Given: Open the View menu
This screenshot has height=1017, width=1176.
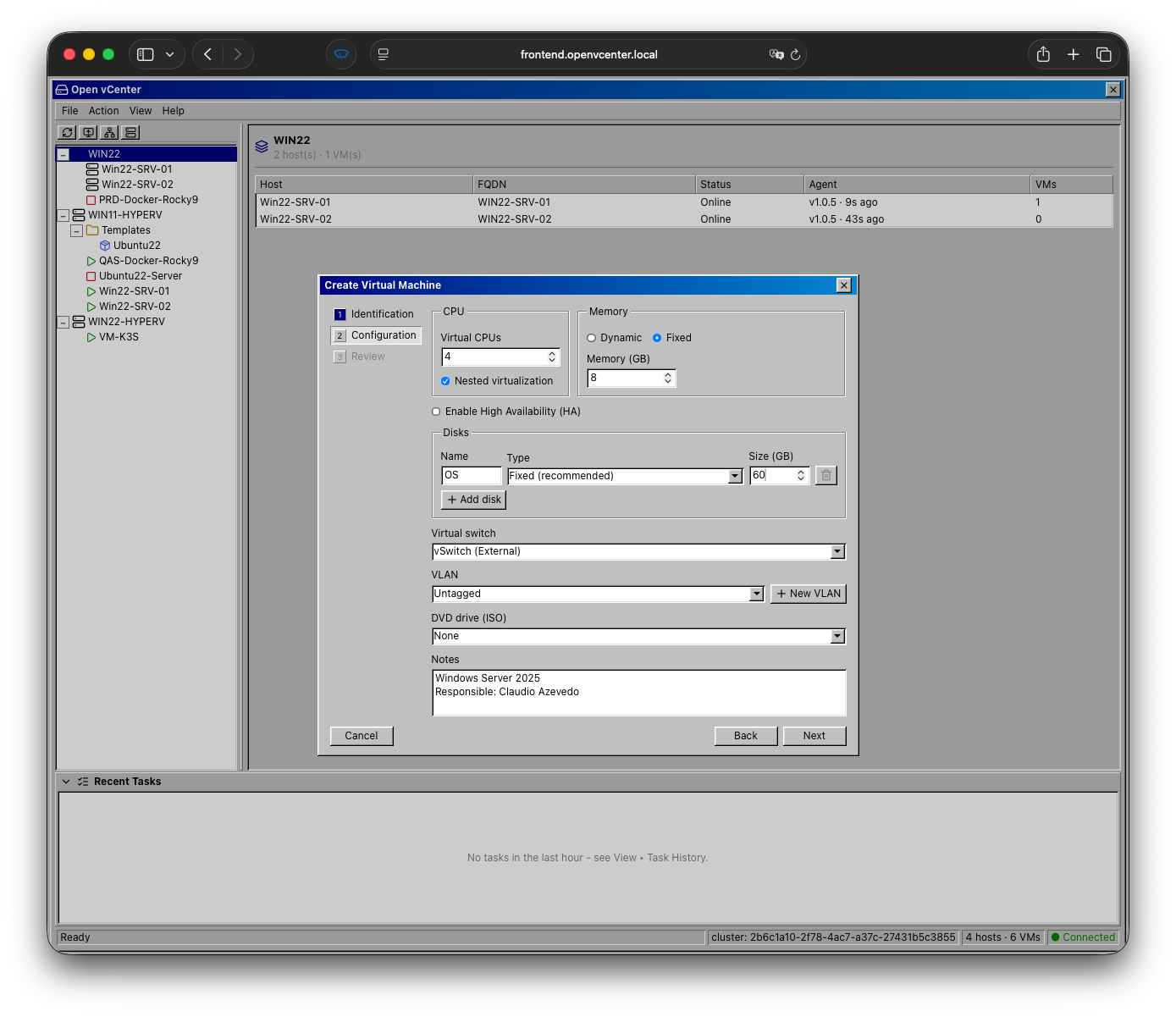Looking at the screenshot, I should click(141, 111).
